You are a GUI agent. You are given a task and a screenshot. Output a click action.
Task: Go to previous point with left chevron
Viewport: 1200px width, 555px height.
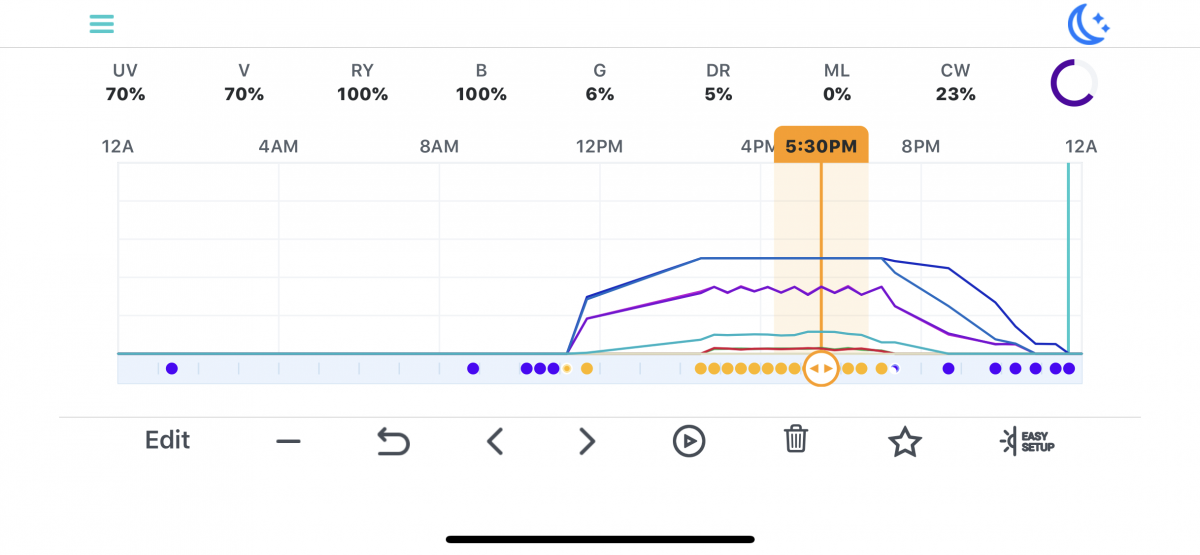[x=494, y=441]
